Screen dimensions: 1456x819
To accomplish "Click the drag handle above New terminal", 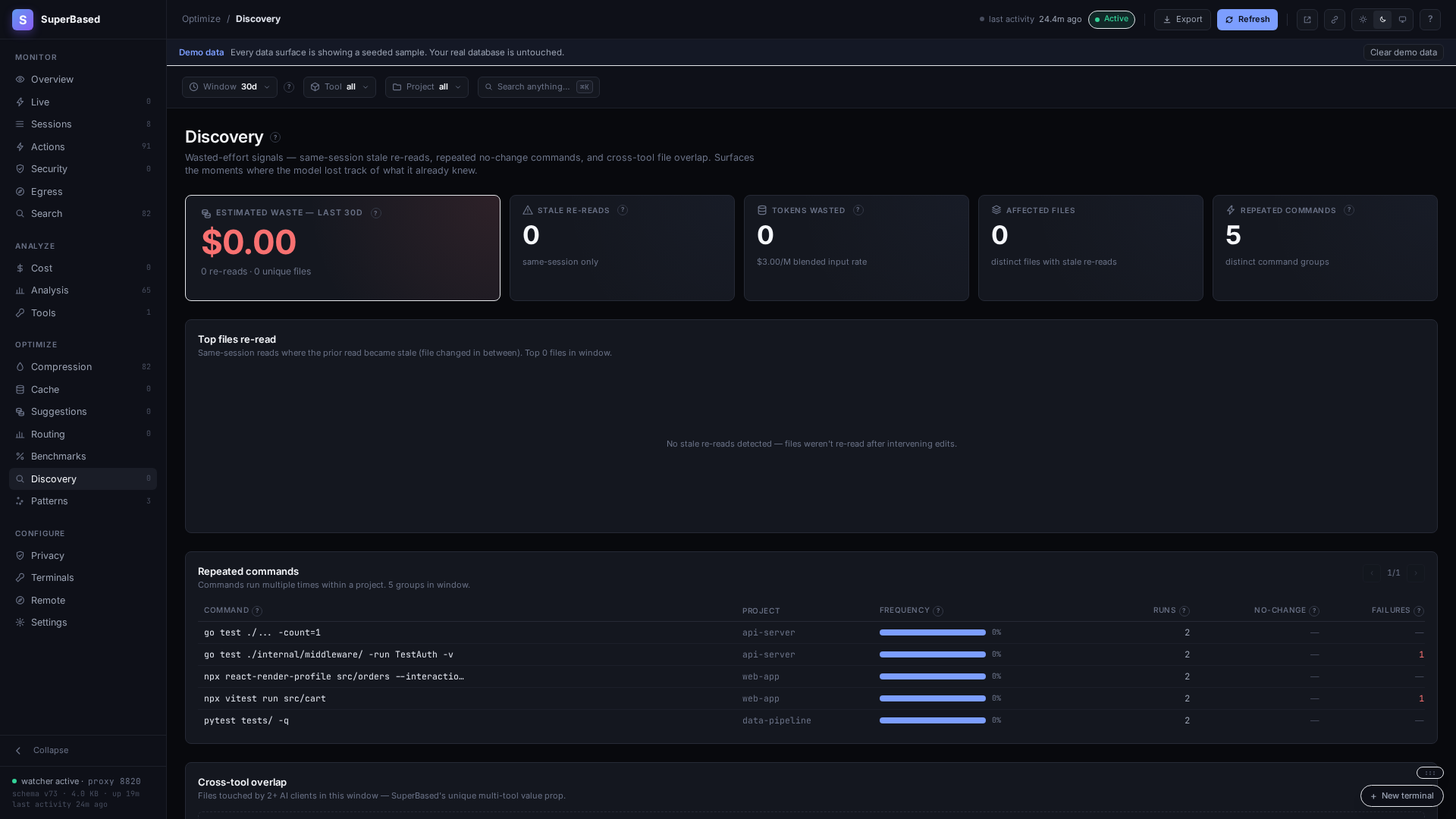I will coord(1429,773).
